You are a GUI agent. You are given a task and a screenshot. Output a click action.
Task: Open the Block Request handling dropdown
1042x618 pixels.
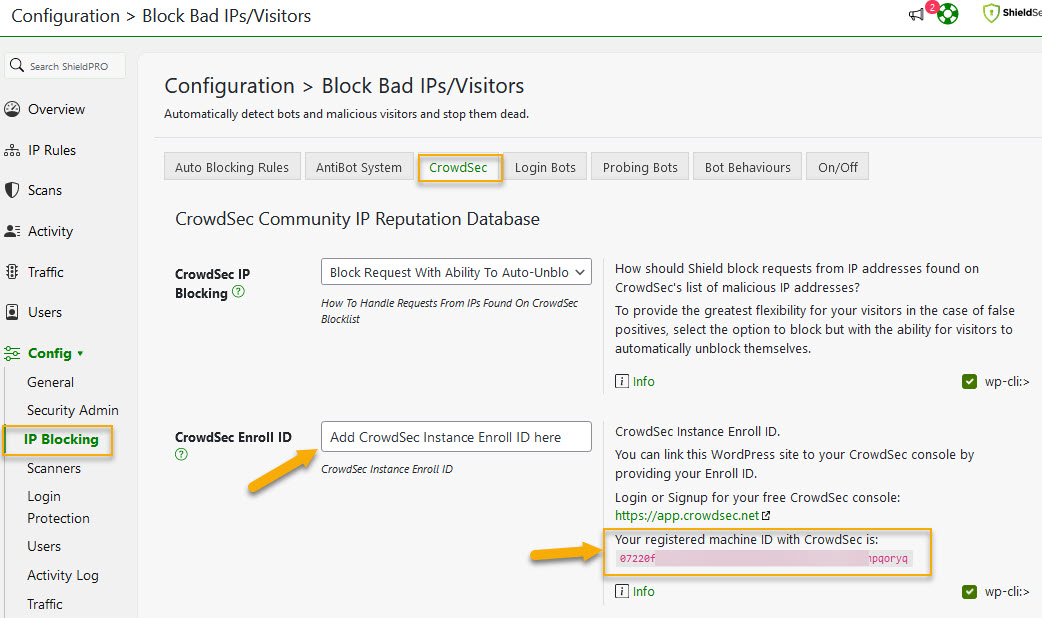click(456, 271)
